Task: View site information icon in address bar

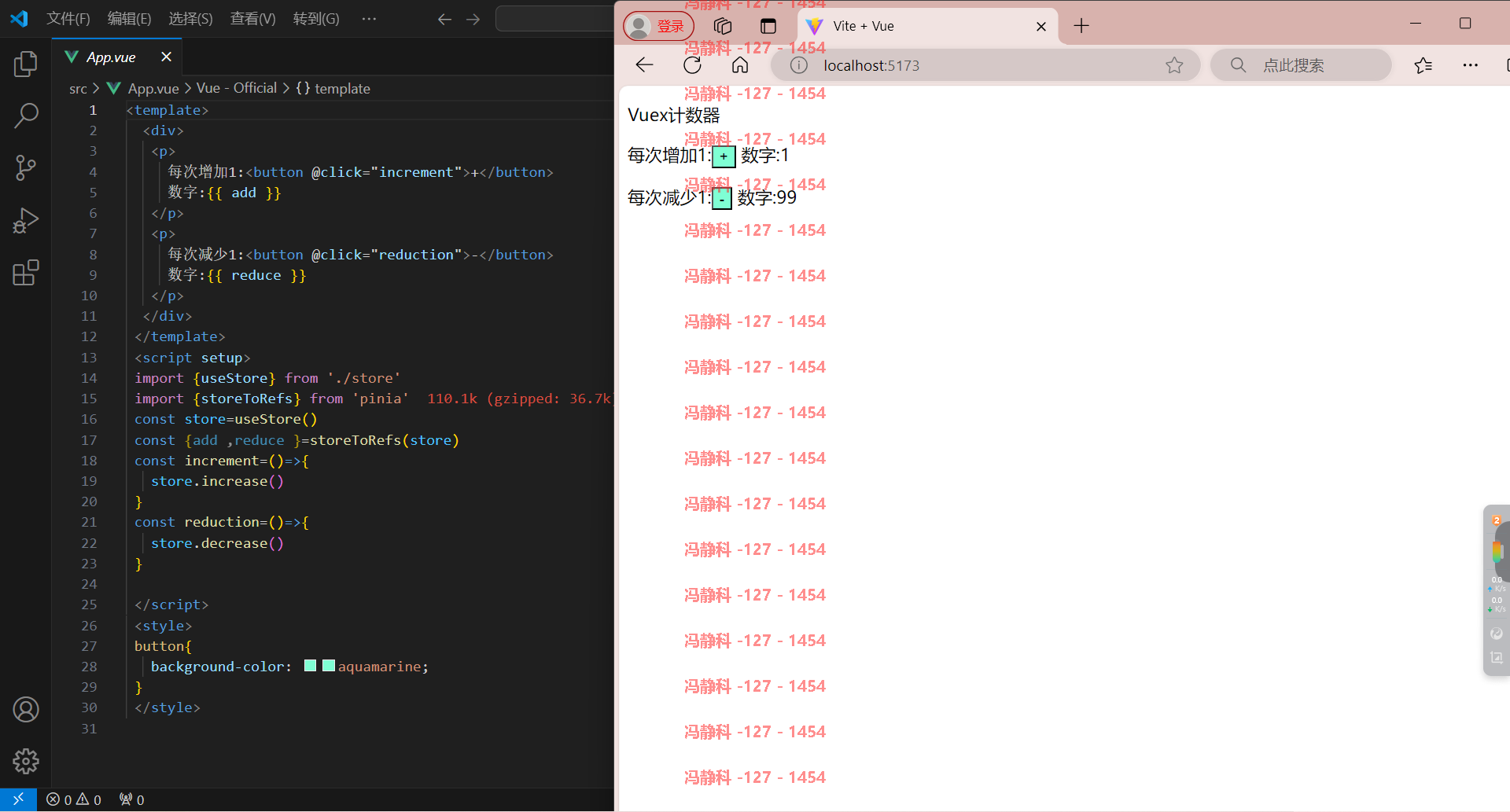Action: (798, 65)
